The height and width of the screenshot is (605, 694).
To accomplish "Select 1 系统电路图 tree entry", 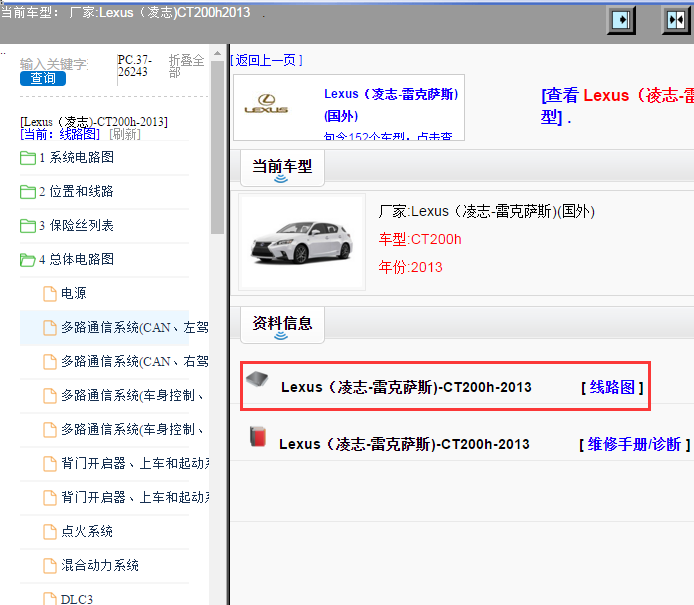I will 77,157.
